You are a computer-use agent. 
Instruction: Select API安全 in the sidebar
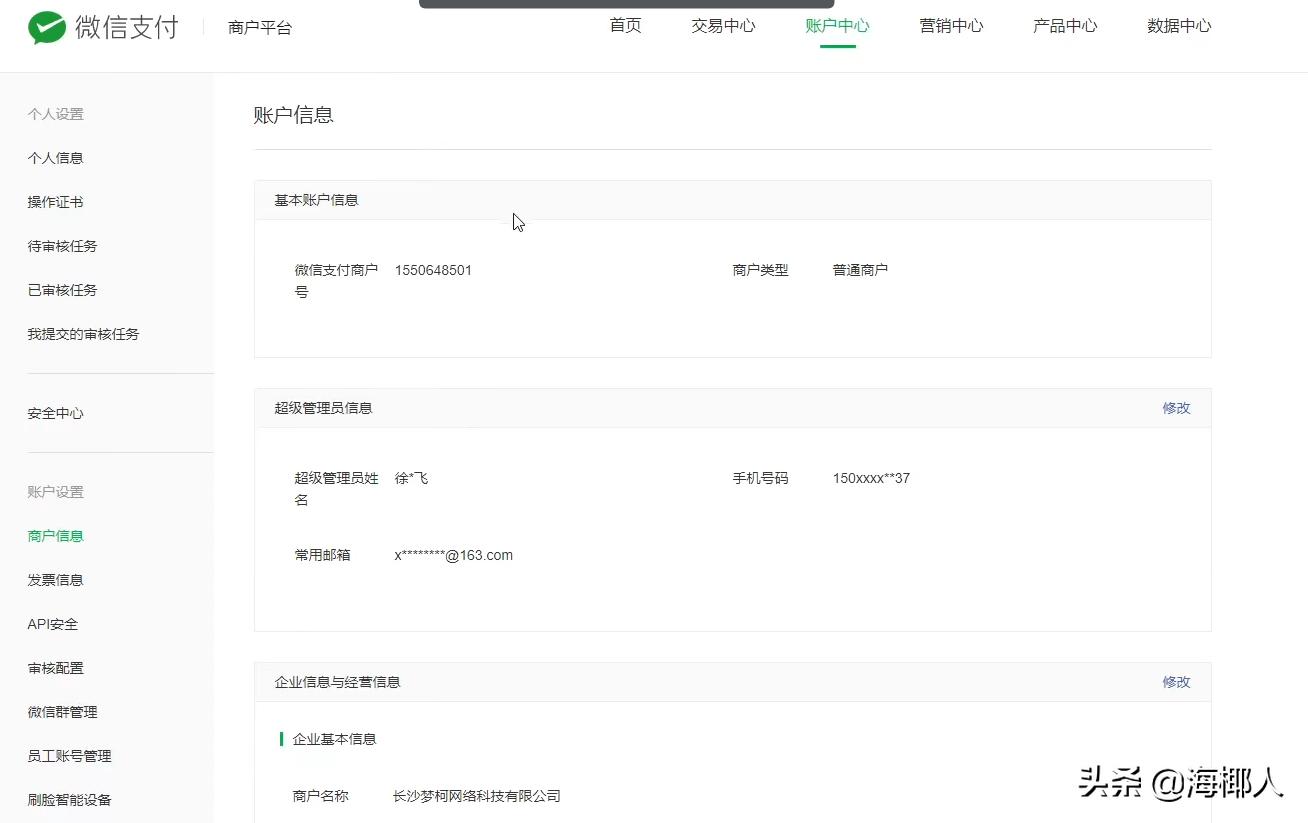pos(51,623)
